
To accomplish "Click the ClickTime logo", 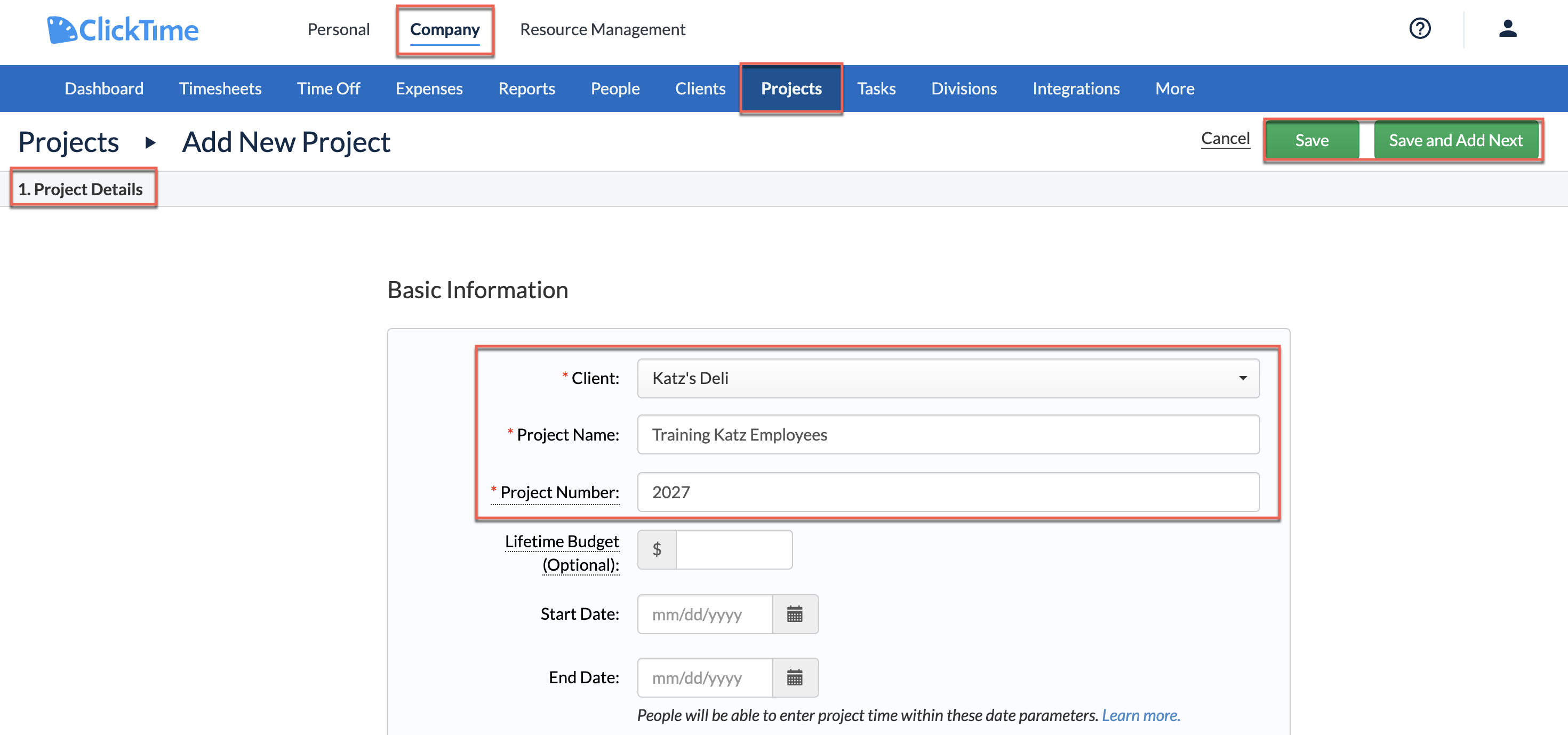I will click(123, 29).
